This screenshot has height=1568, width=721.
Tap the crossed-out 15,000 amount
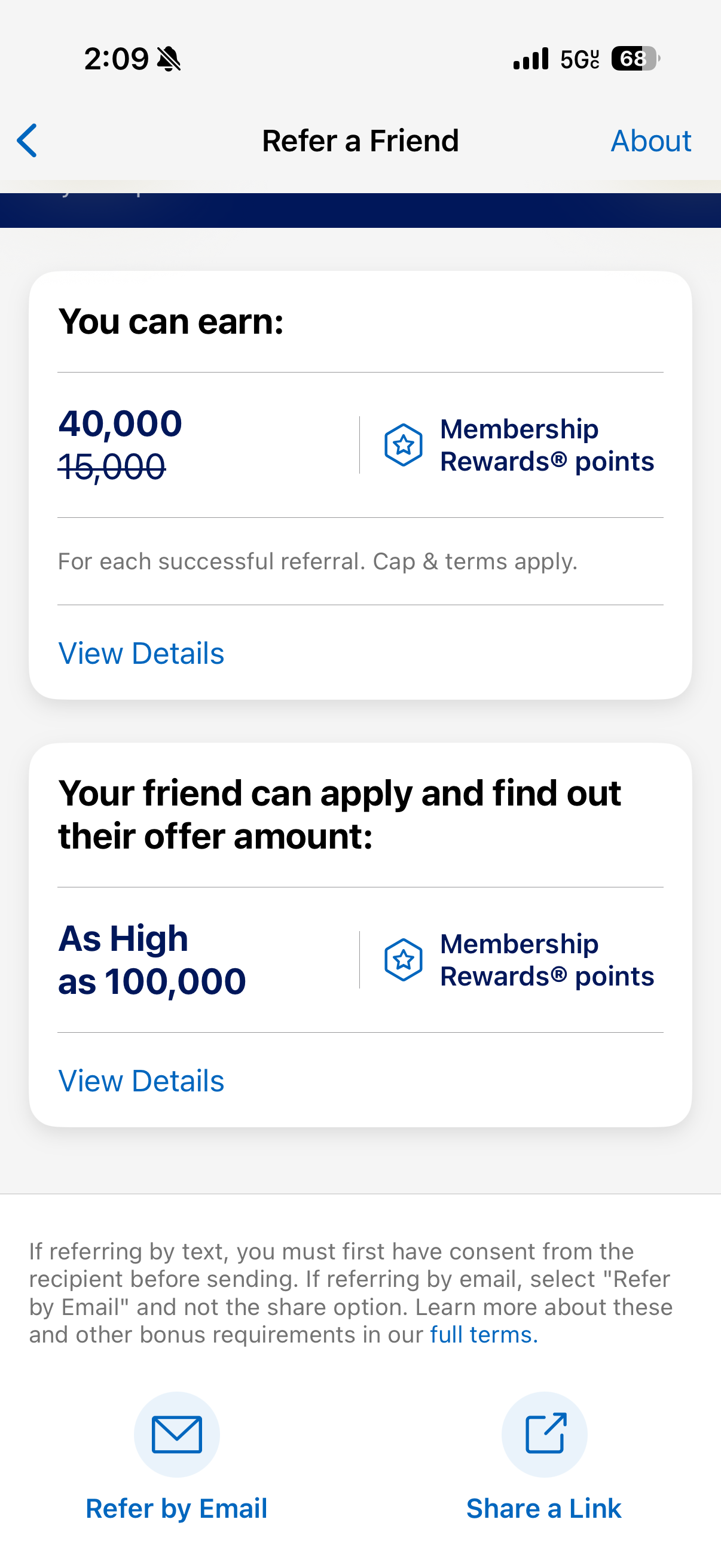click(x=112, y=467)
